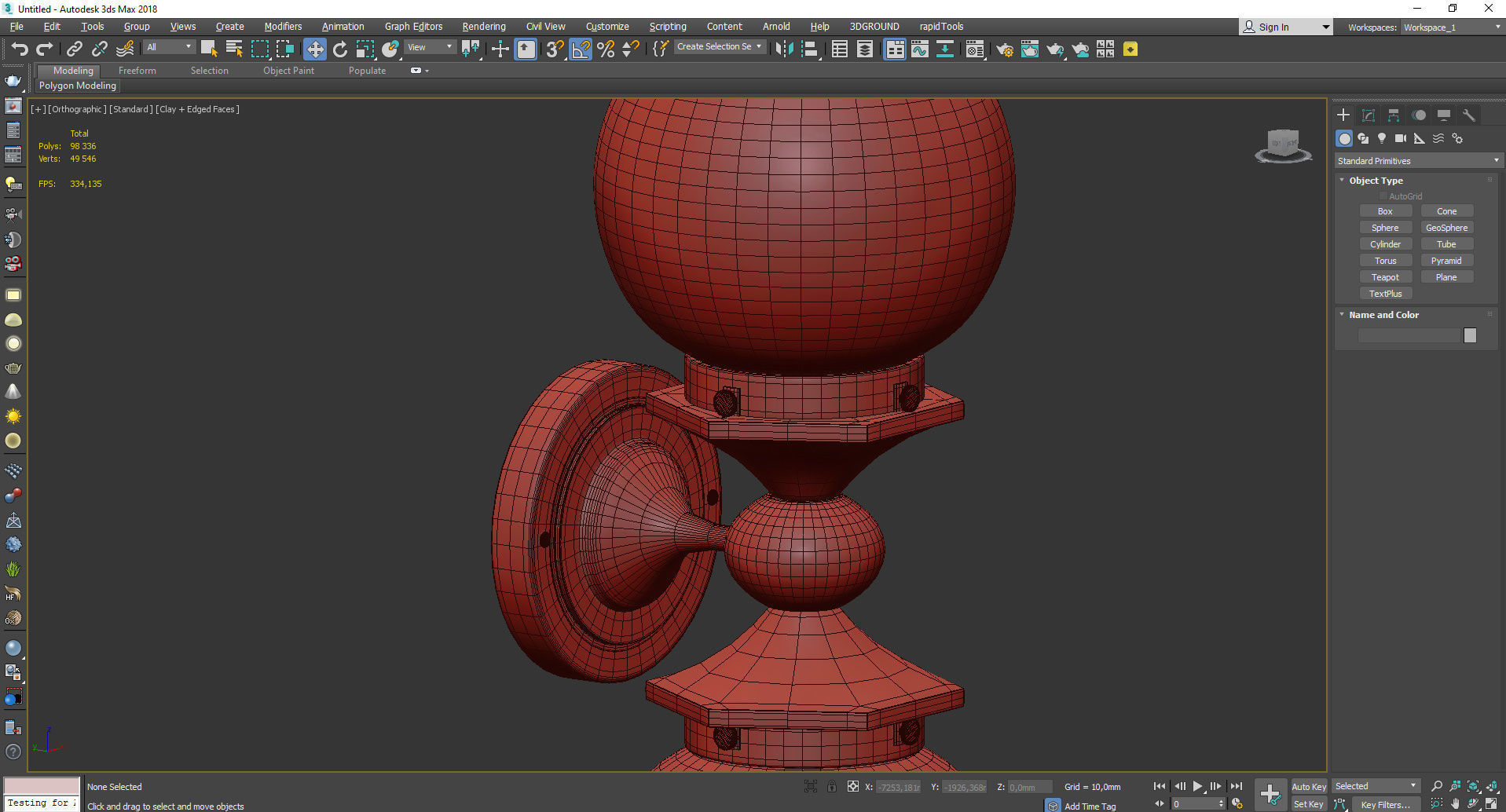
Task: Open Render Setup teapot icon
Action: 1005,49
